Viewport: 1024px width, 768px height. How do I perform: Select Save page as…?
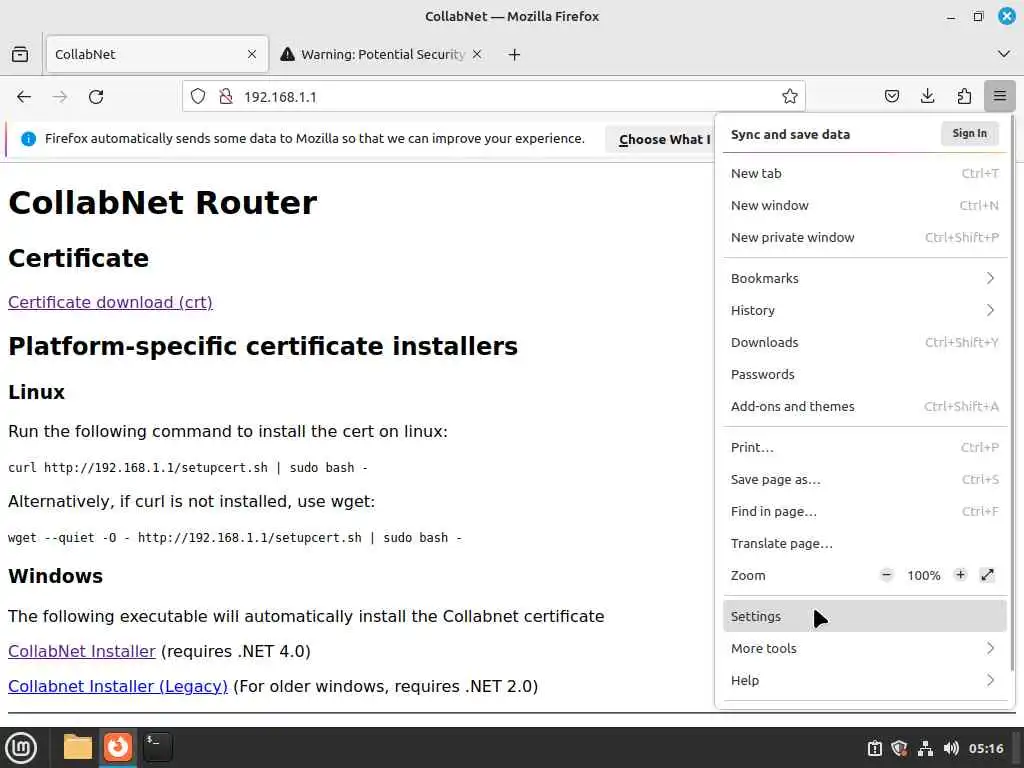865,479
